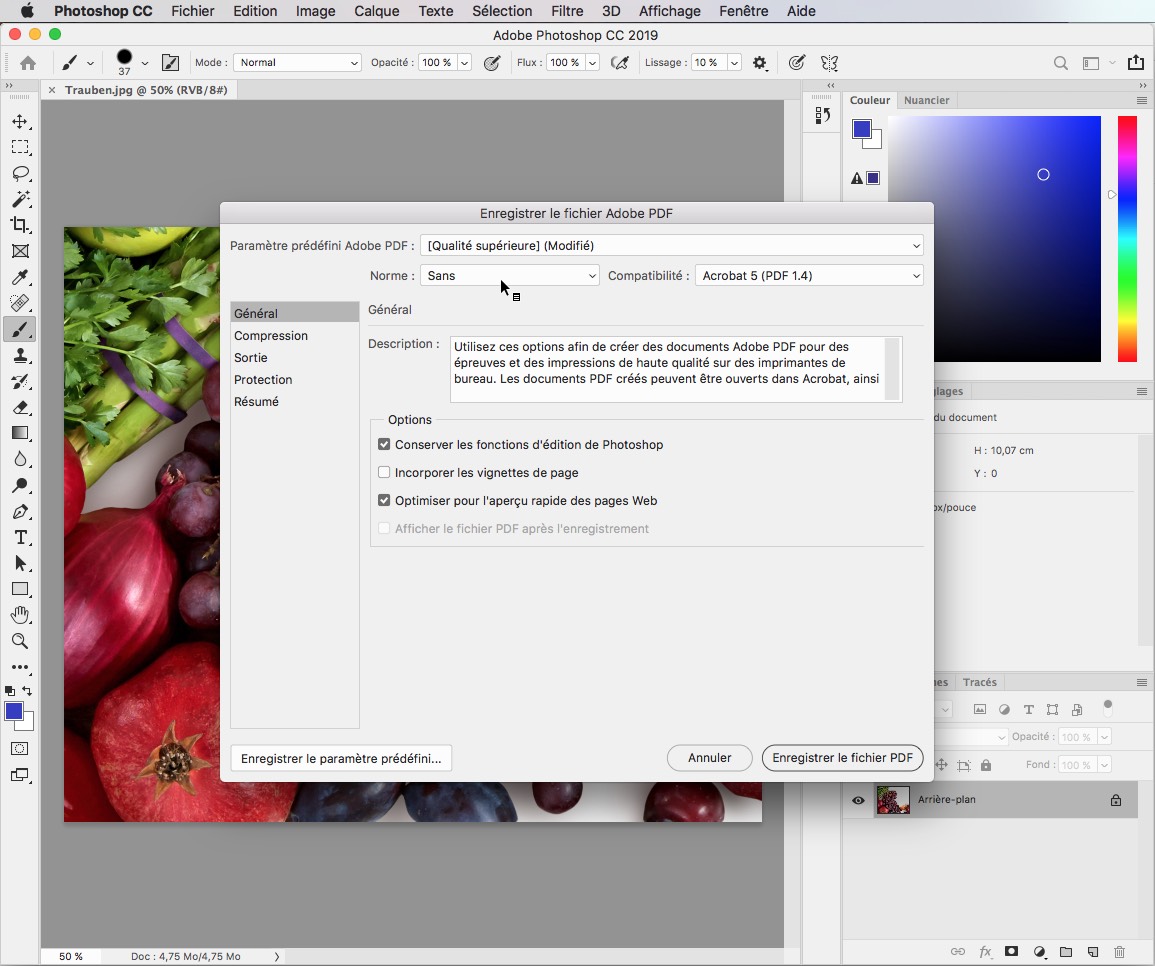Open the brush Mode dropdown

[x=297, y=63]
